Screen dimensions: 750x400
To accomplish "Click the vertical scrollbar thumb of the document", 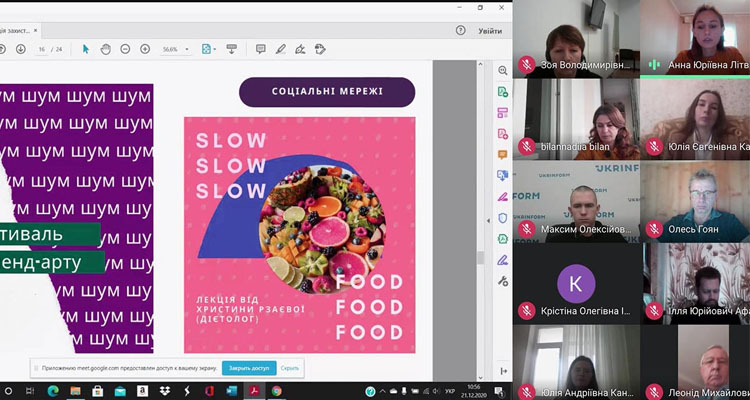I will tap(481, 258).
